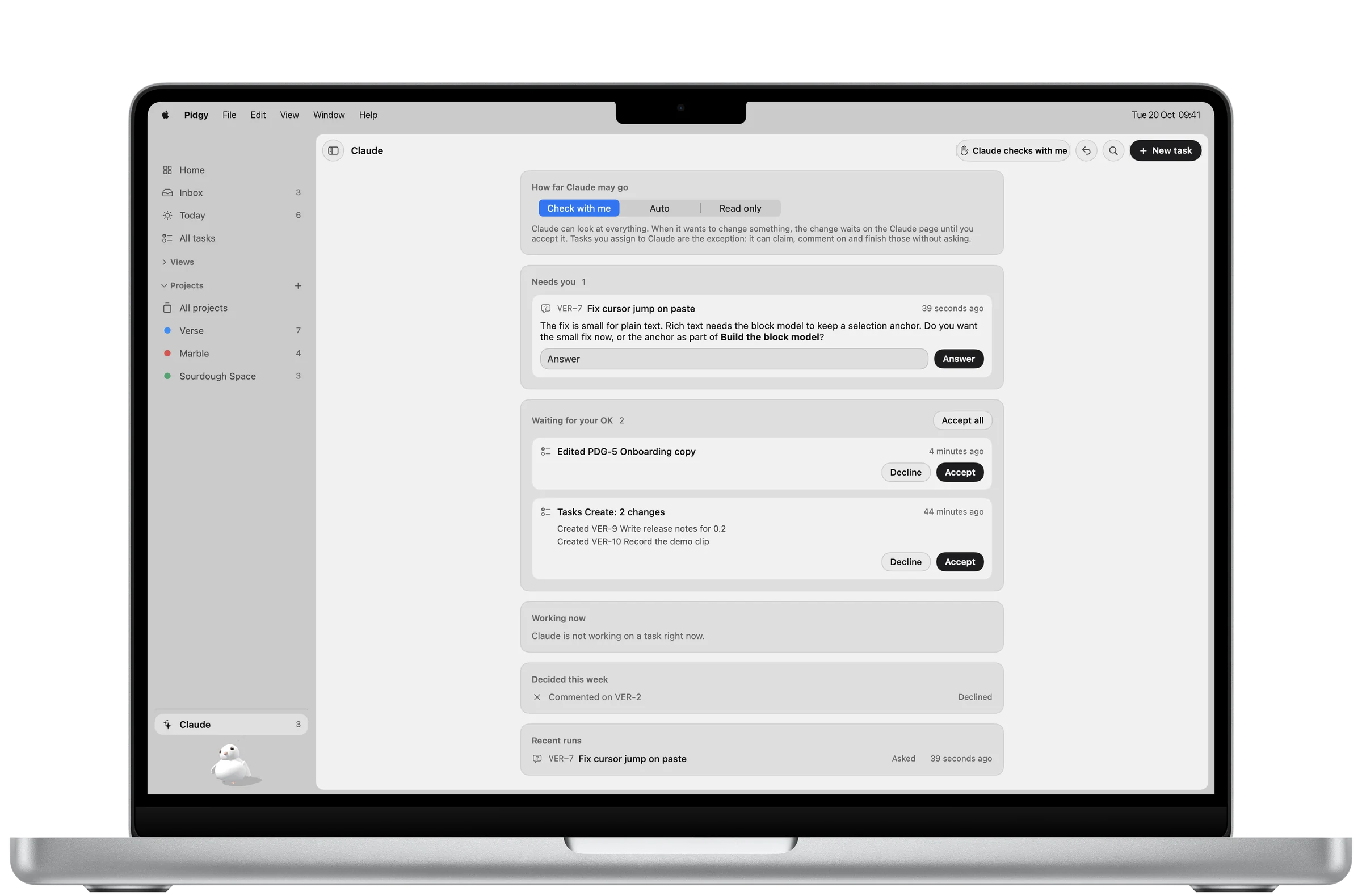Accept the Tasks Create changes

pyautogui.click(x=960, y=562)
